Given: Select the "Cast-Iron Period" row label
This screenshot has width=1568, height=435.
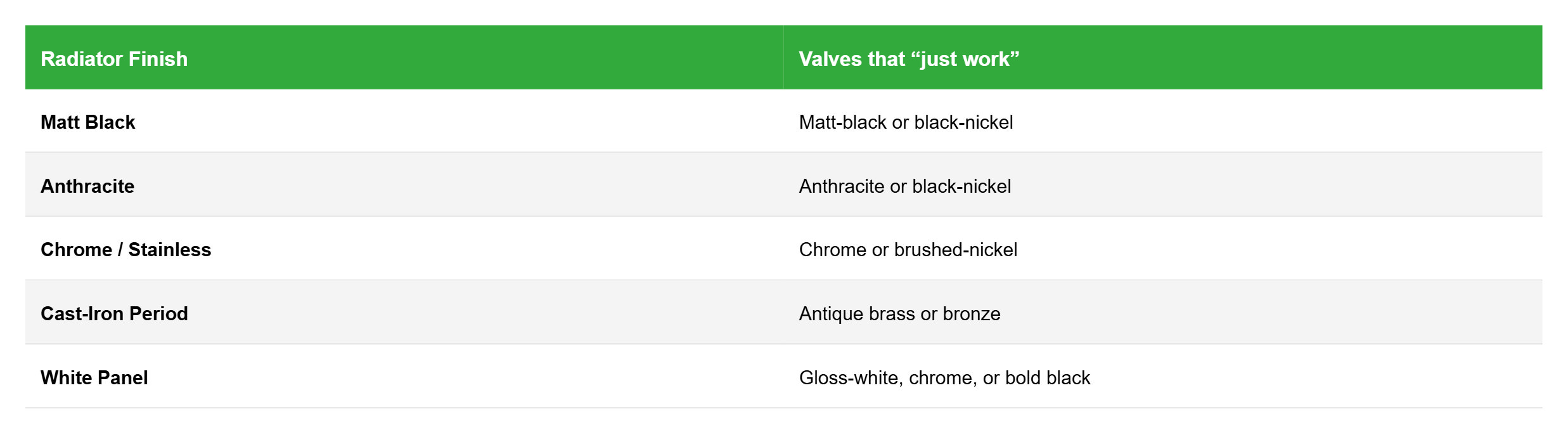Looking at the screenshot, I should coord(114,314).
